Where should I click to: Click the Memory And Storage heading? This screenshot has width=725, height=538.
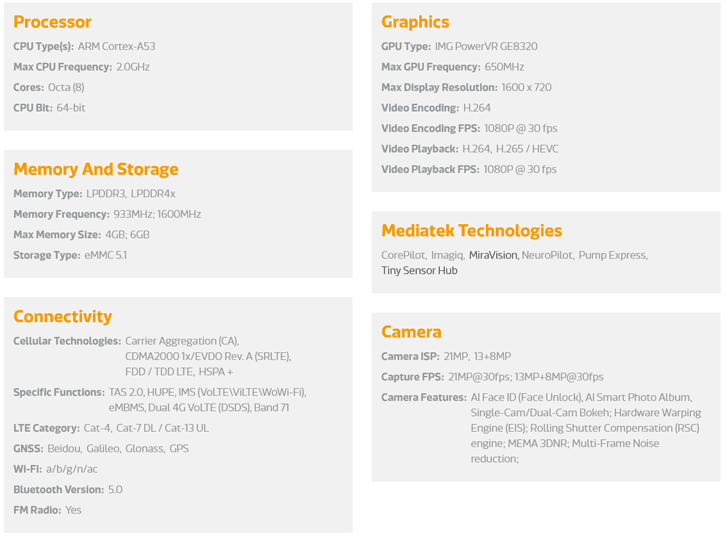coord(95,169)
